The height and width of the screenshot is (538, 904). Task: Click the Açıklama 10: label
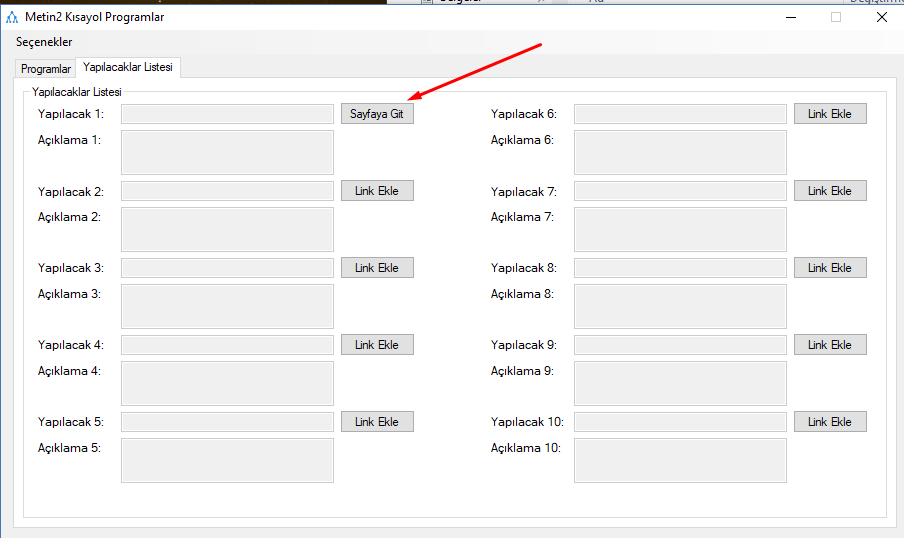[x=526, y=448]
